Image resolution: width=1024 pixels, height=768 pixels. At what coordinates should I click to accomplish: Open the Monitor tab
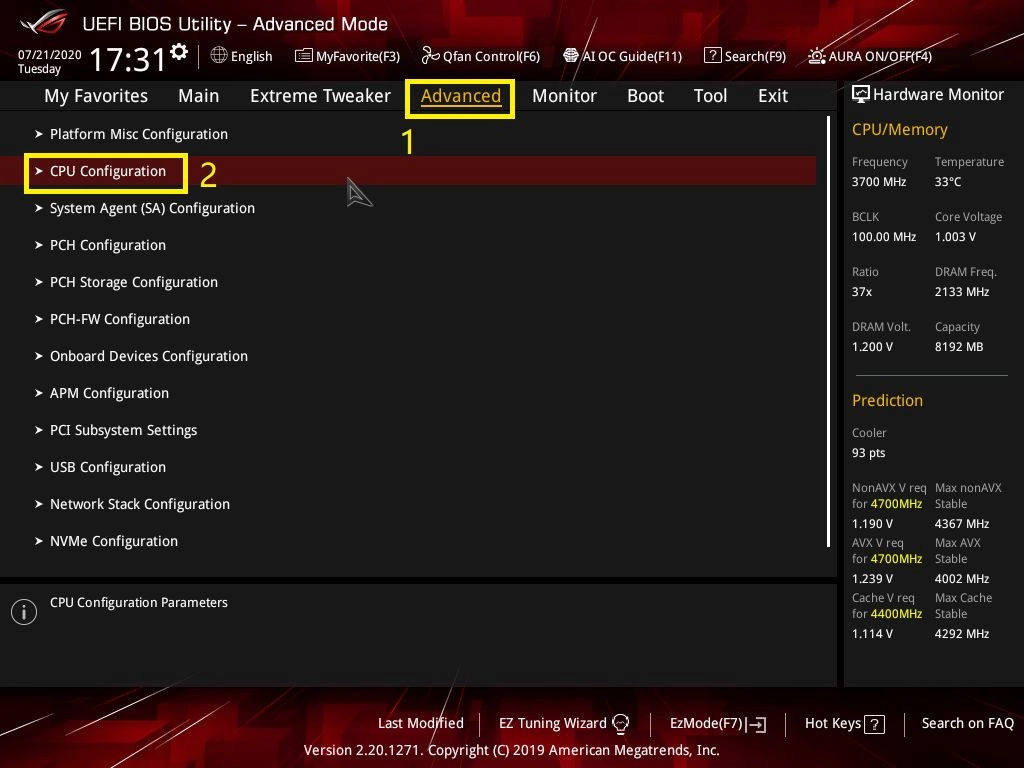[x=564, y=96]
